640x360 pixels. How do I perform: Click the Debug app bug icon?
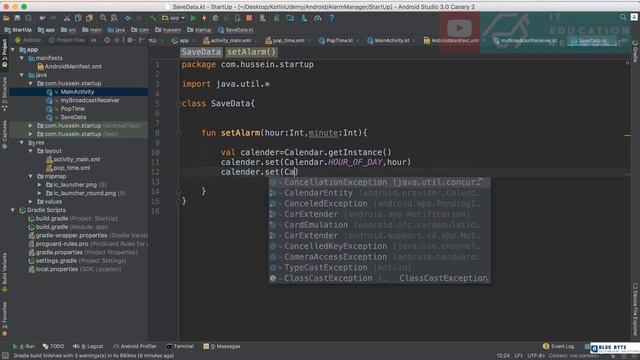tap(216, 18)
